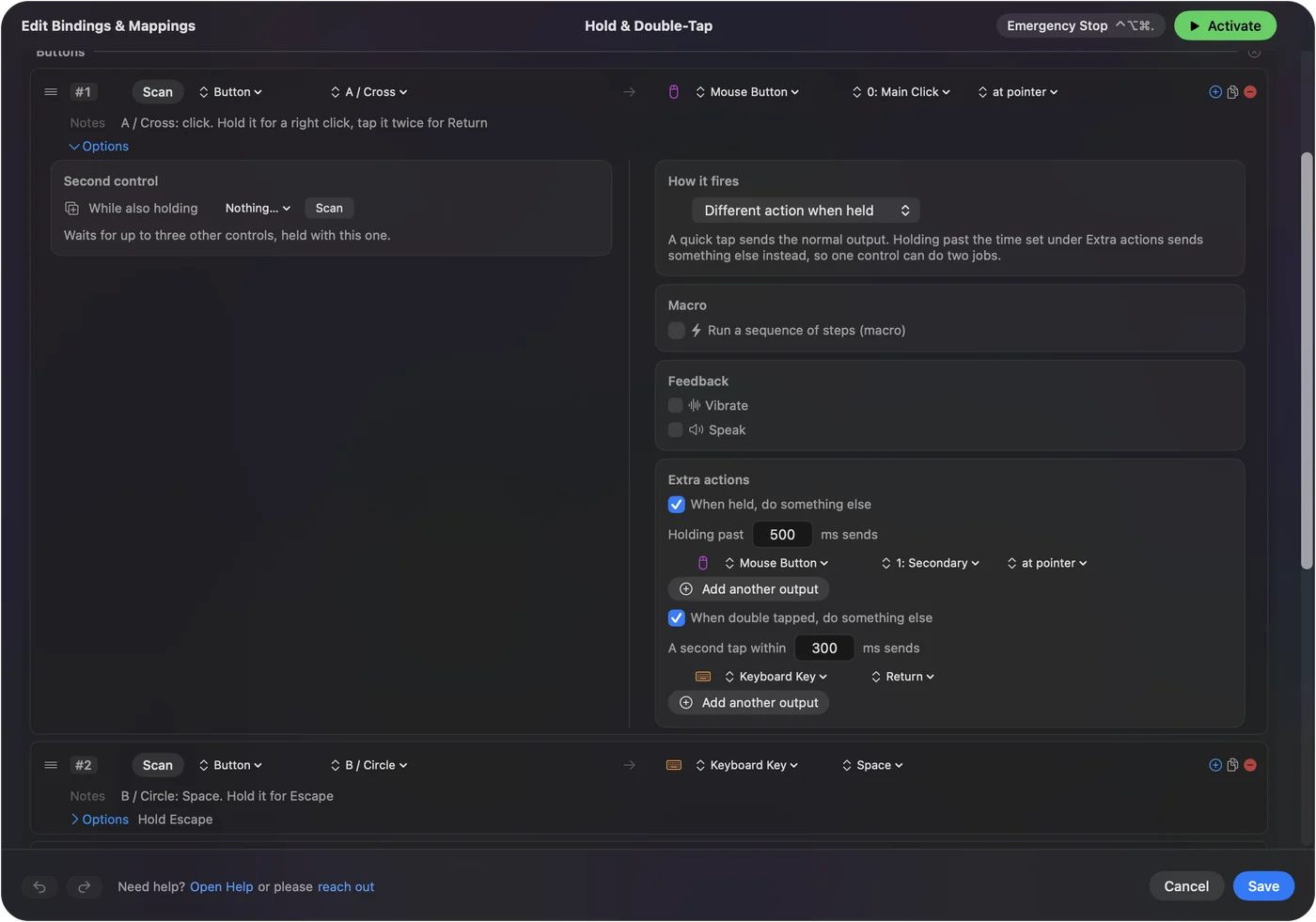Screen dimensions: 1316x922
Task: Collapse Options for row #1
Action: pyautogui.click(x=99, y=147)
